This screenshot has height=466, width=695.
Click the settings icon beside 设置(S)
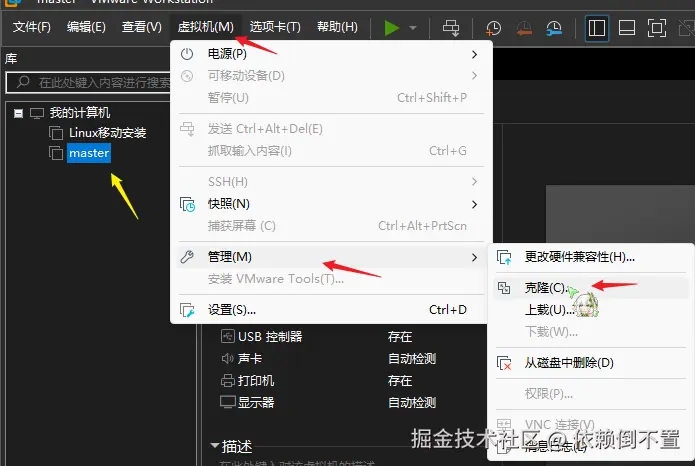coord(187,310)
